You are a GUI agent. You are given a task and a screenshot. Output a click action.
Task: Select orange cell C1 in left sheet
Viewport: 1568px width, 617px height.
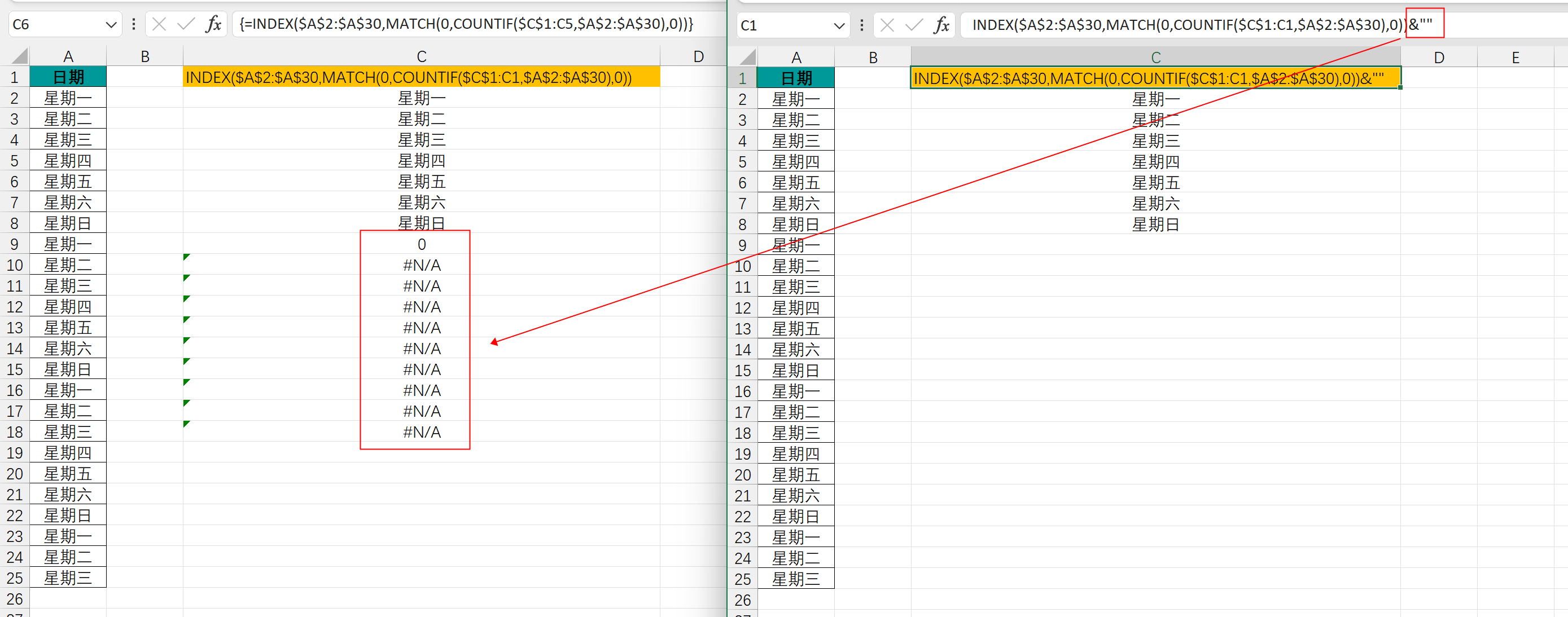(x=421, y=77)
